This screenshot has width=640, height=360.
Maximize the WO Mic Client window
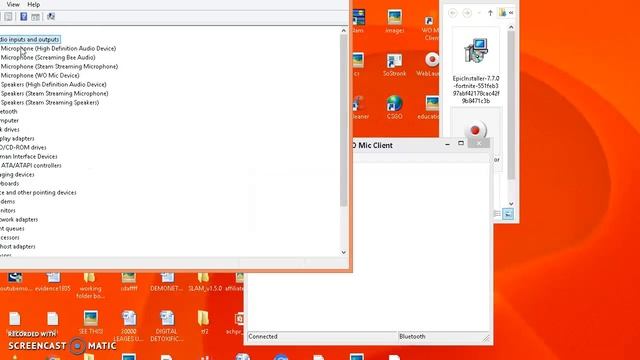(x=461, y=144)
